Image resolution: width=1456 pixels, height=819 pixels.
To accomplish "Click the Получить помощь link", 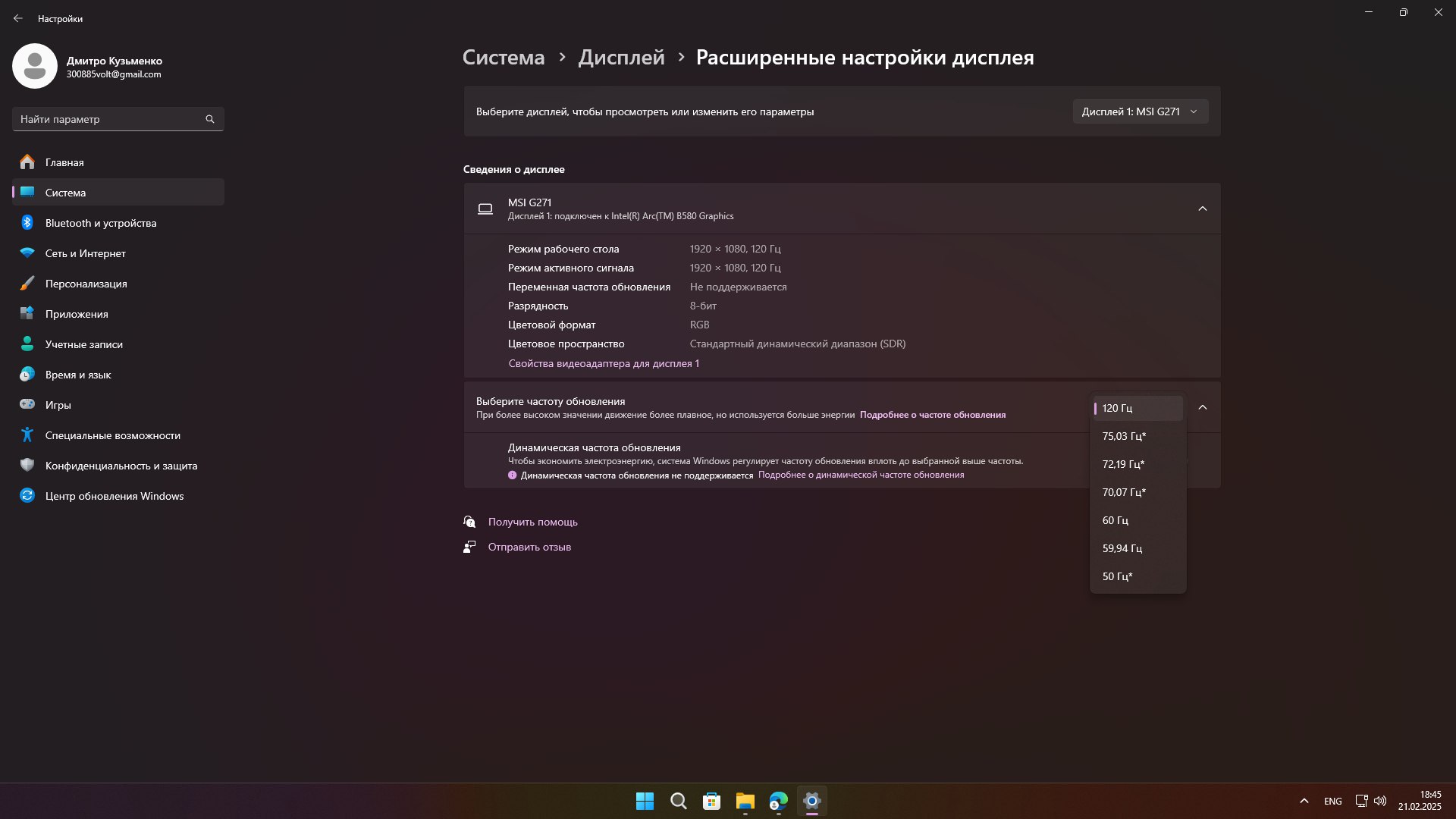I will (532, 522).
